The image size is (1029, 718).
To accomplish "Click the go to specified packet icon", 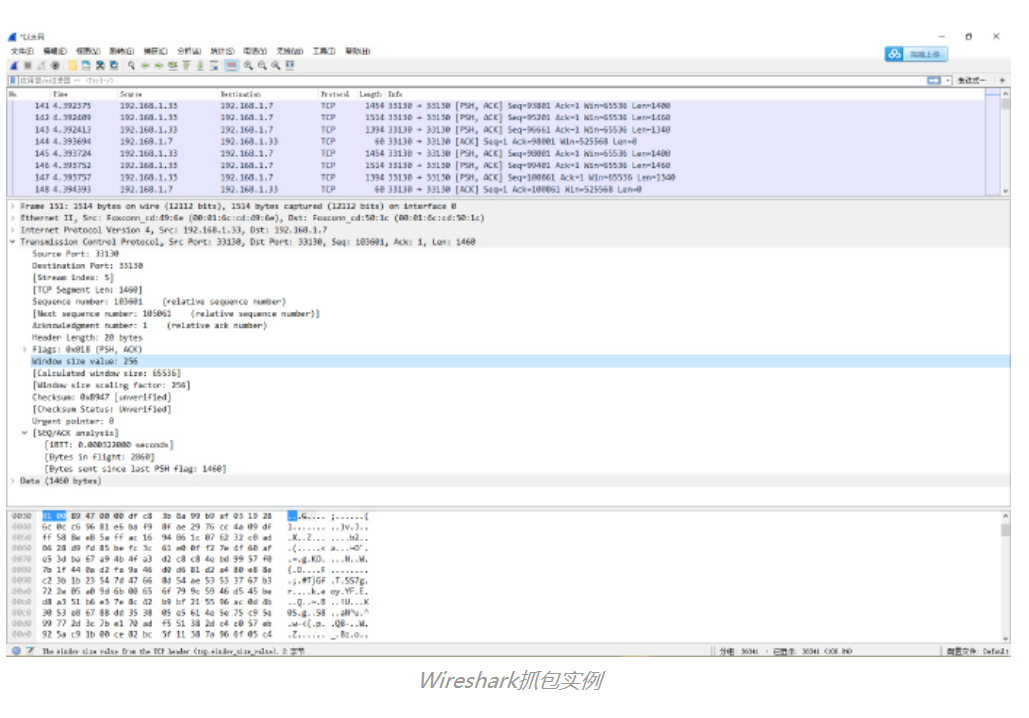I will (173, 66).
